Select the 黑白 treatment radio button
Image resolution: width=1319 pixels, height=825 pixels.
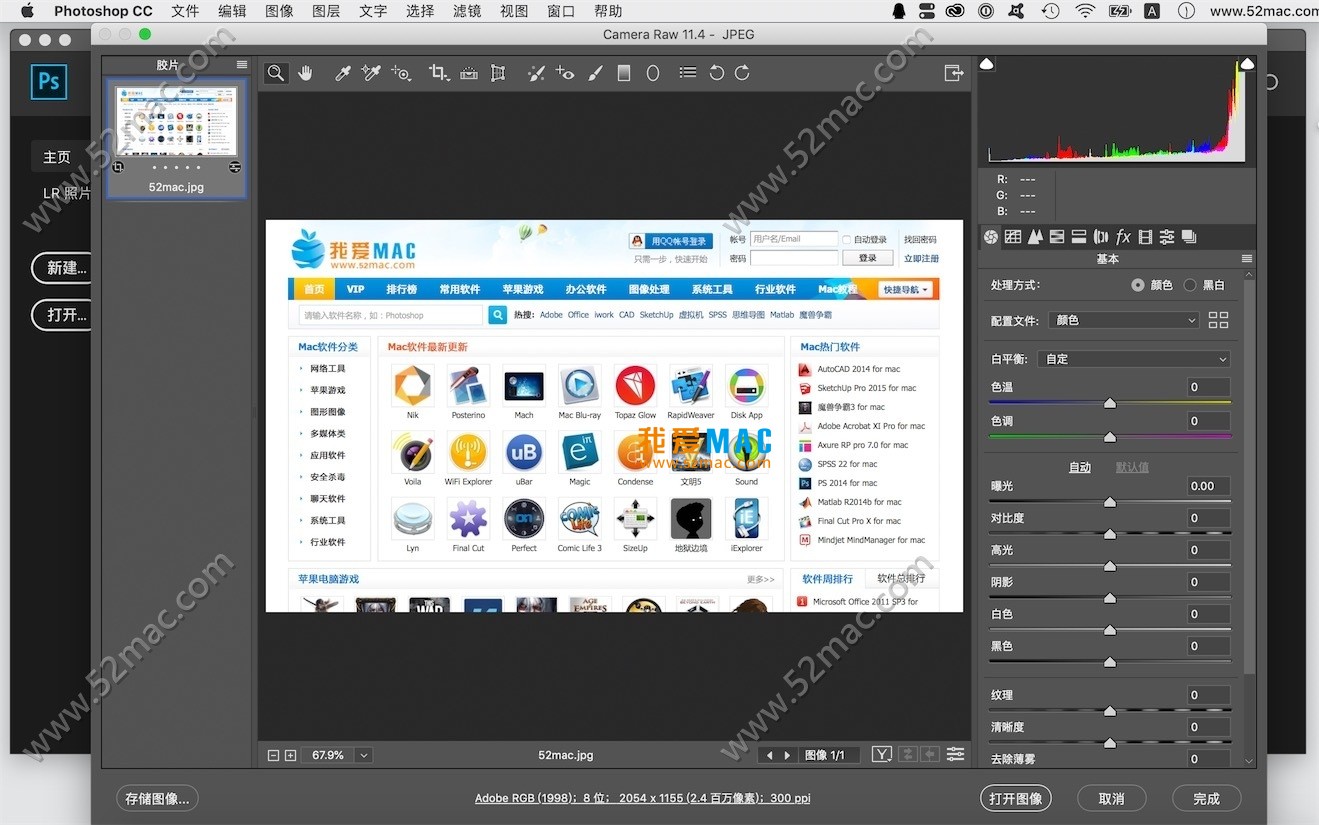pyautogui.click(x=1190, y=285)
